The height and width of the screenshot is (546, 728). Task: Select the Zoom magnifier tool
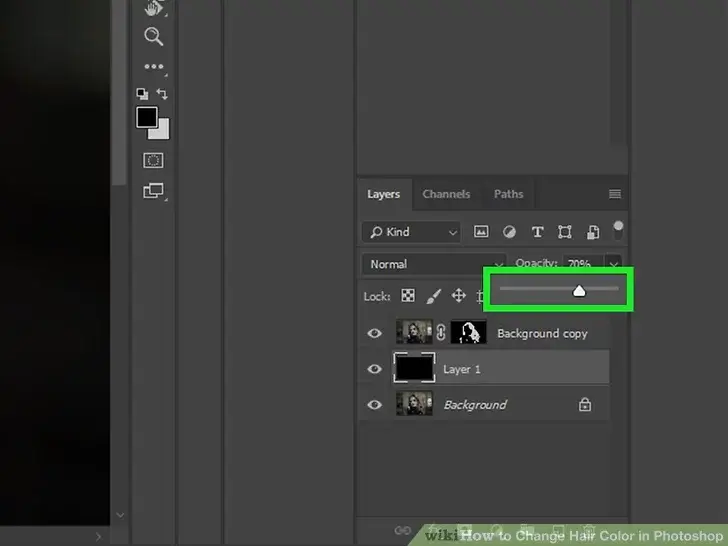point(153,37)
